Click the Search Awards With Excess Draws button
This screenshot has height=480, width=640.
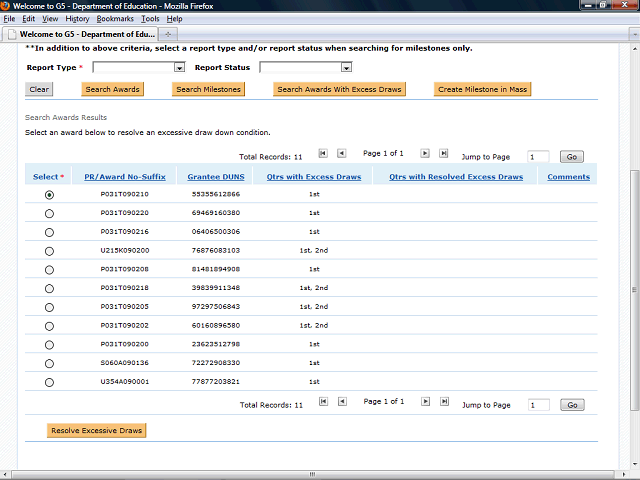point(339,89)
